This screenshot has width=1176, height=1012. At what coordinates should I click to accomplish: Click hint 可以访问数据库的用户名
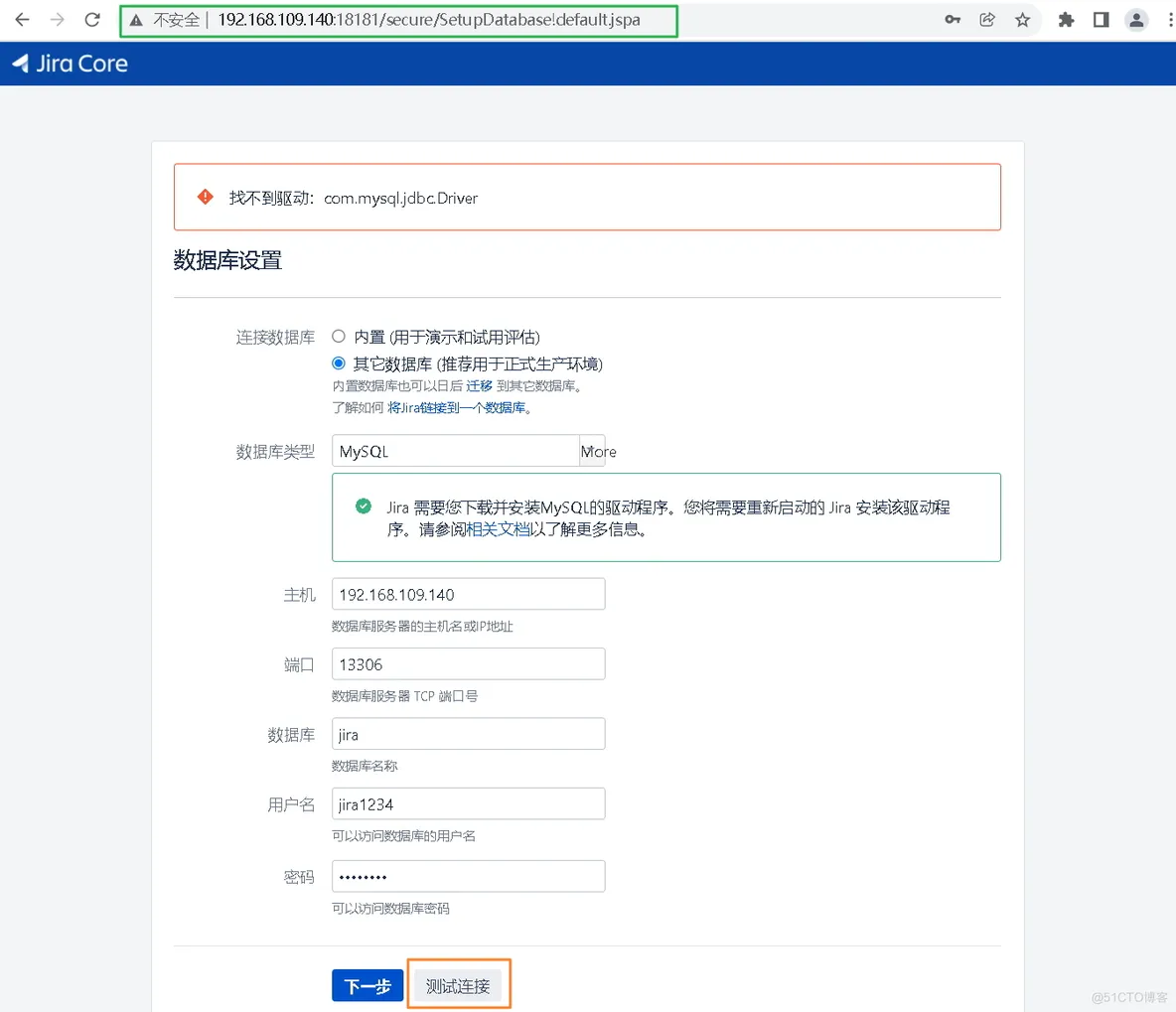click(x=403, y=835)
